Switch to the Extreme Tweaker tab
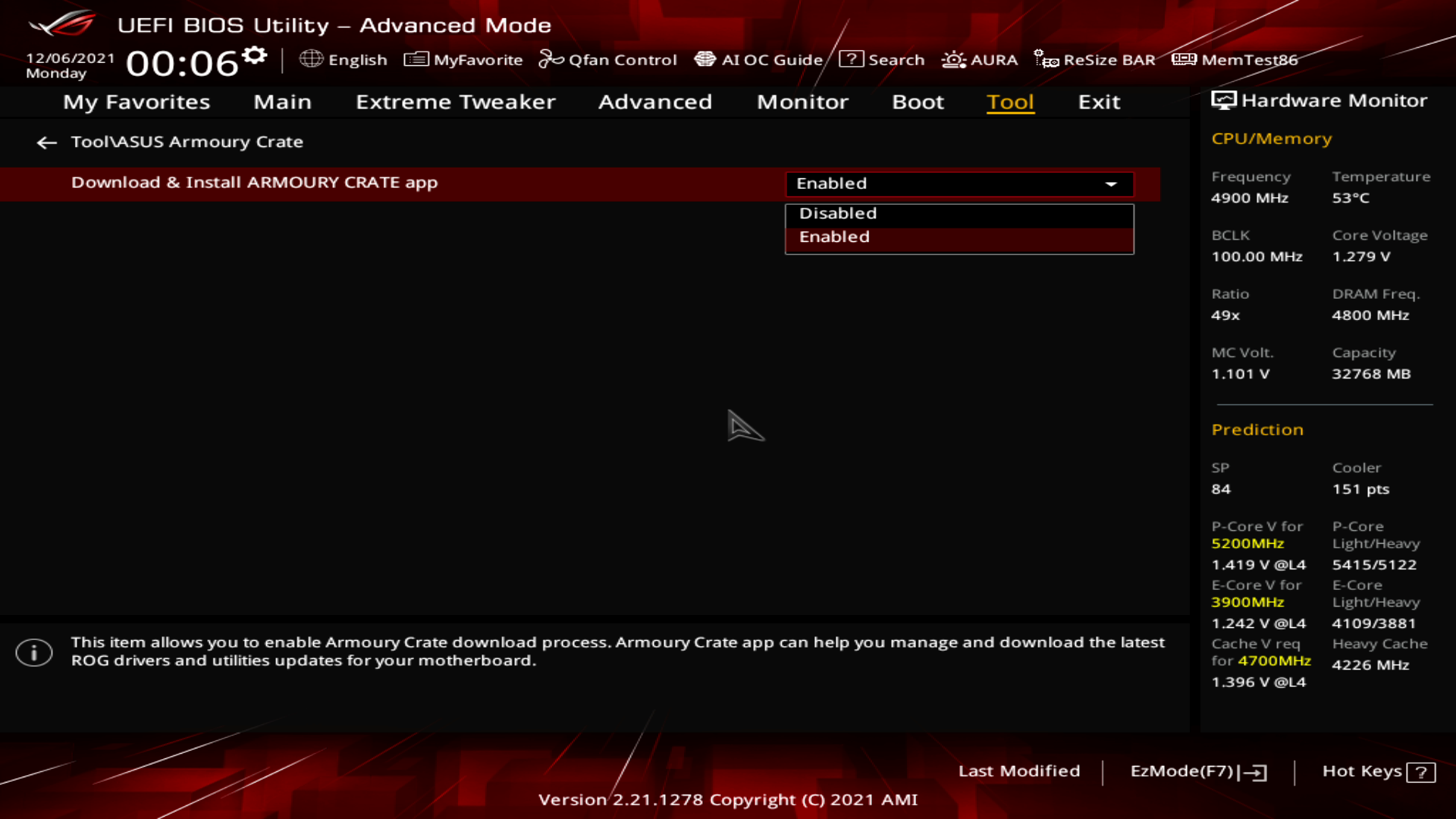This screenshot has height=819, width=1456. click(x=455, y=102)
